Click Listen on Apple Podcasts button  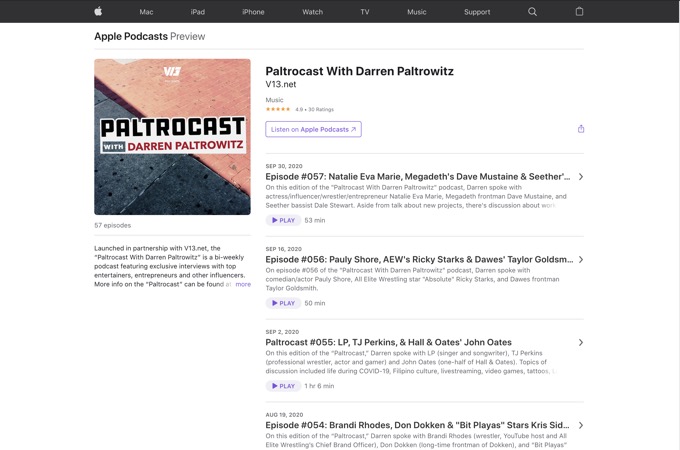pyautogui.click(x=313, y=129)
